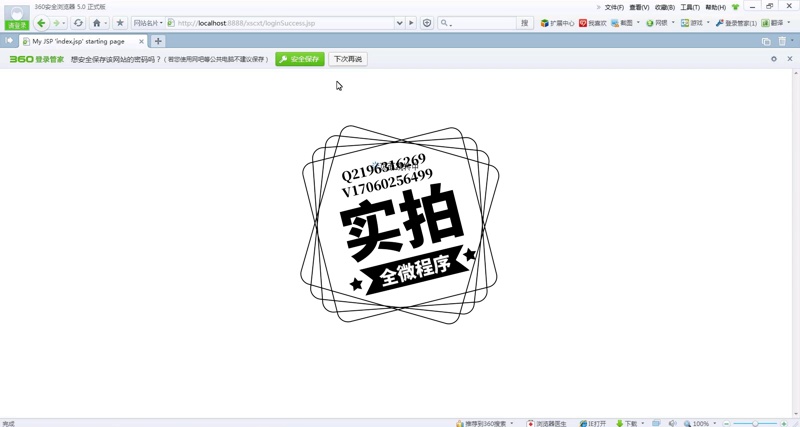This screenshot has width=800, height=427.
Task: Adjust the page zoom slider
Action: pyautogui.click(x=755, y=423)
